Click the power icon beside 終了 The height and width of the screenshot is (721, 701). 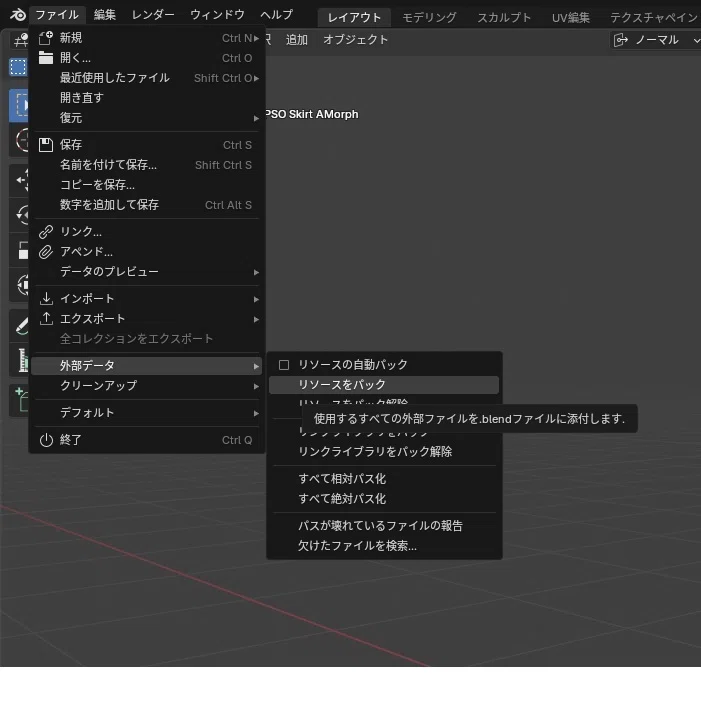point(46,441)
